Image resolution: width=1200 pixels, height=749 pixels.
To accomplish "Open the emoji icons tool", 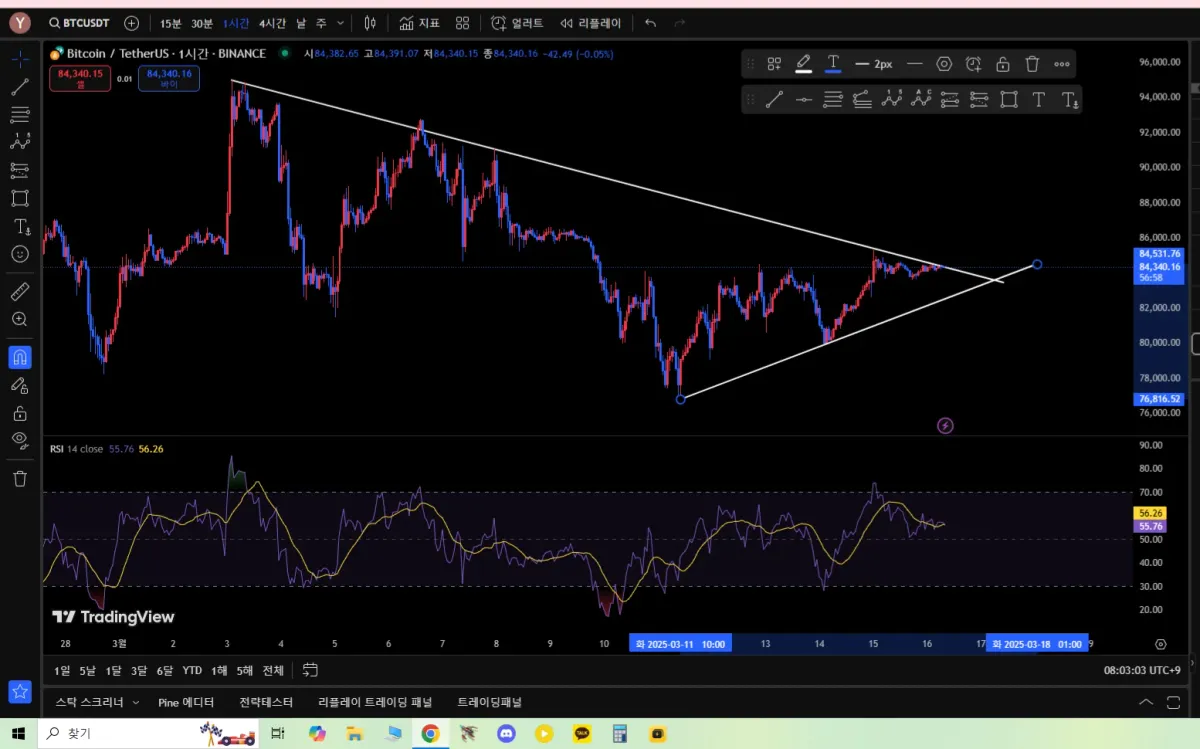I will [19, 254].
